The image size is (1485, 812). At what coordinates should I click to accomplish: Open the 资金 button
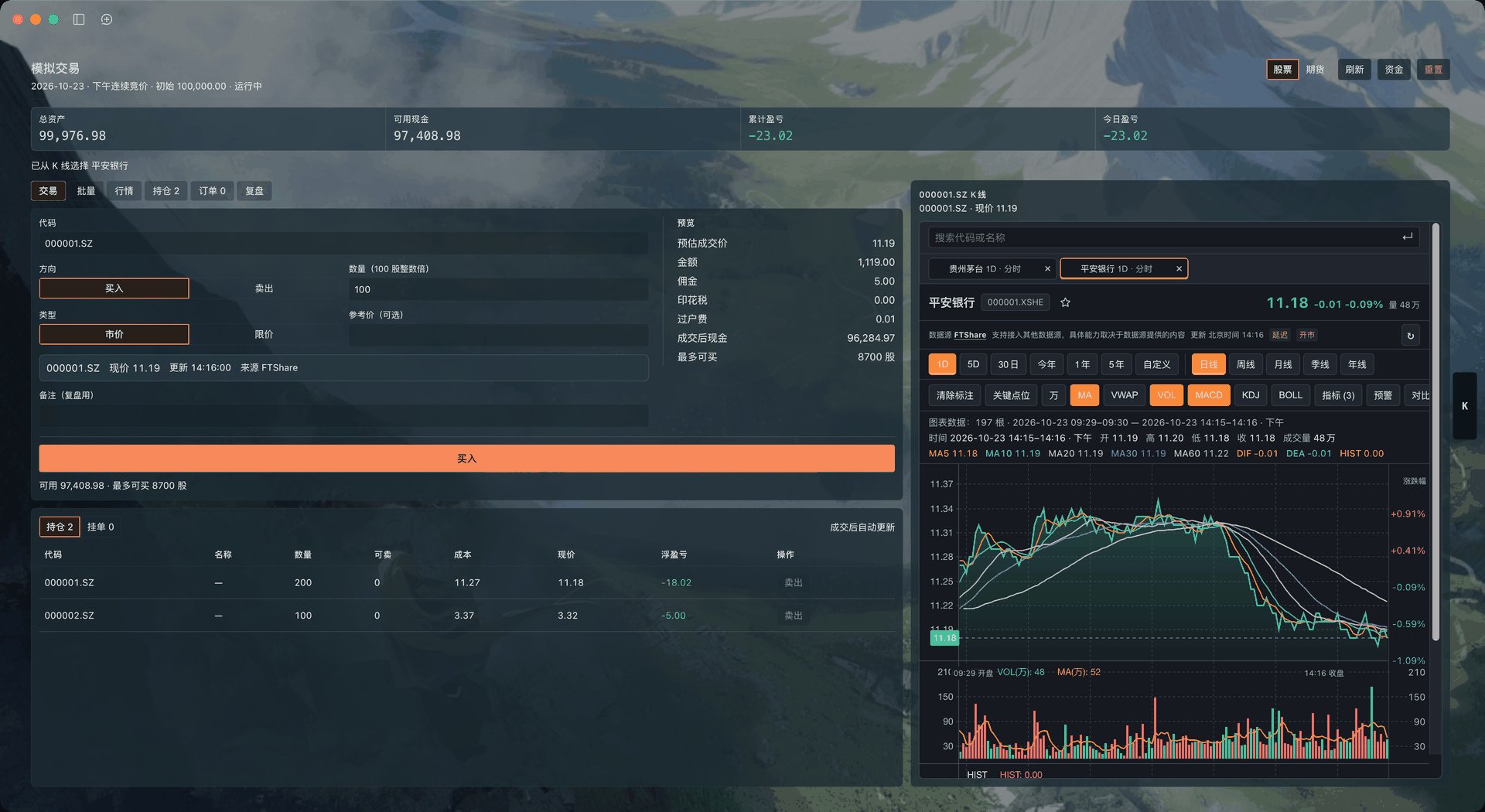click(1394, 70)
